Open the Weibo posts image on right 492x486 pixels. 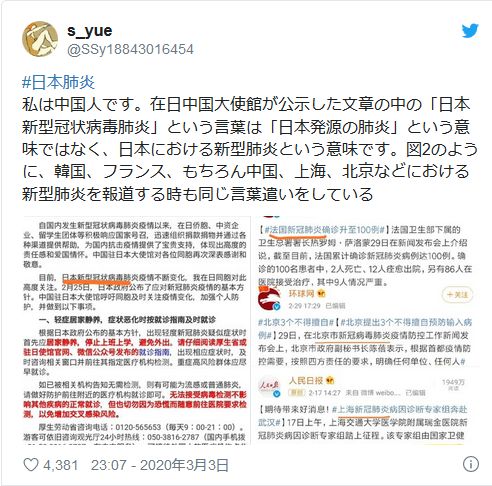(x=366, y=330)
